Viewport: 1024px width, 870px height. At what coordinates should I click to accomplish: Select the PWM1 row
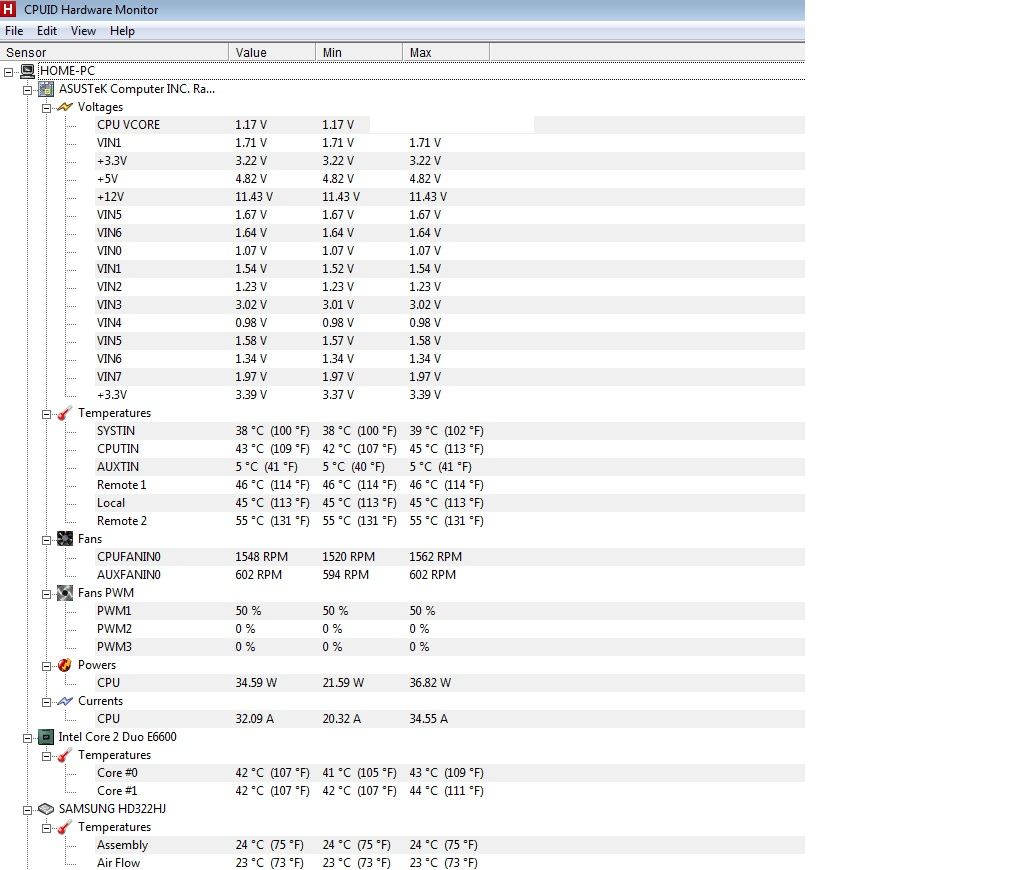coord(450,611)
